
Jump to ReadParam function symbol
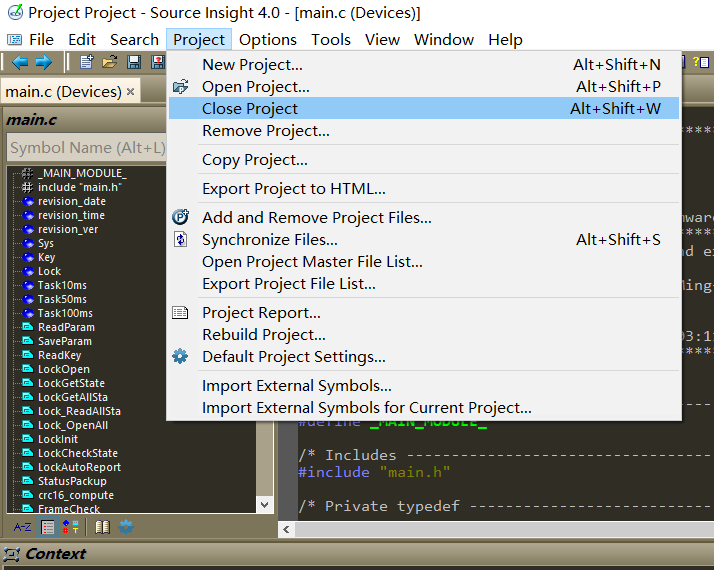[x=66, y=327]
